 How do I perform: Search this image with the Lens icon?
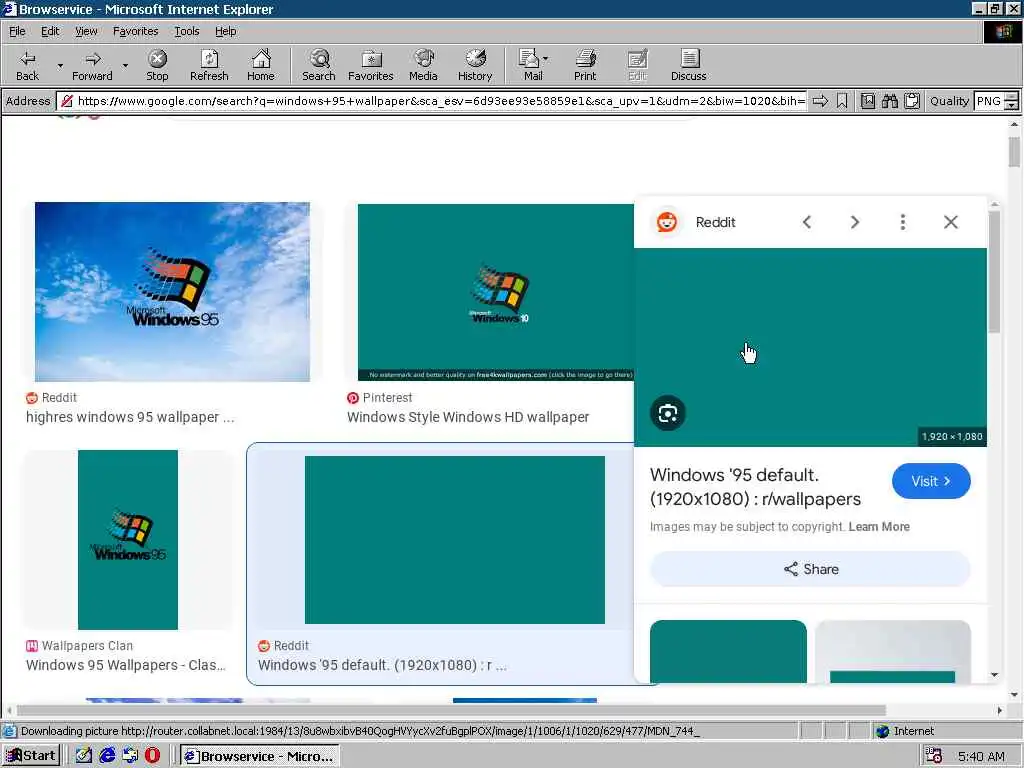[667, 413]
